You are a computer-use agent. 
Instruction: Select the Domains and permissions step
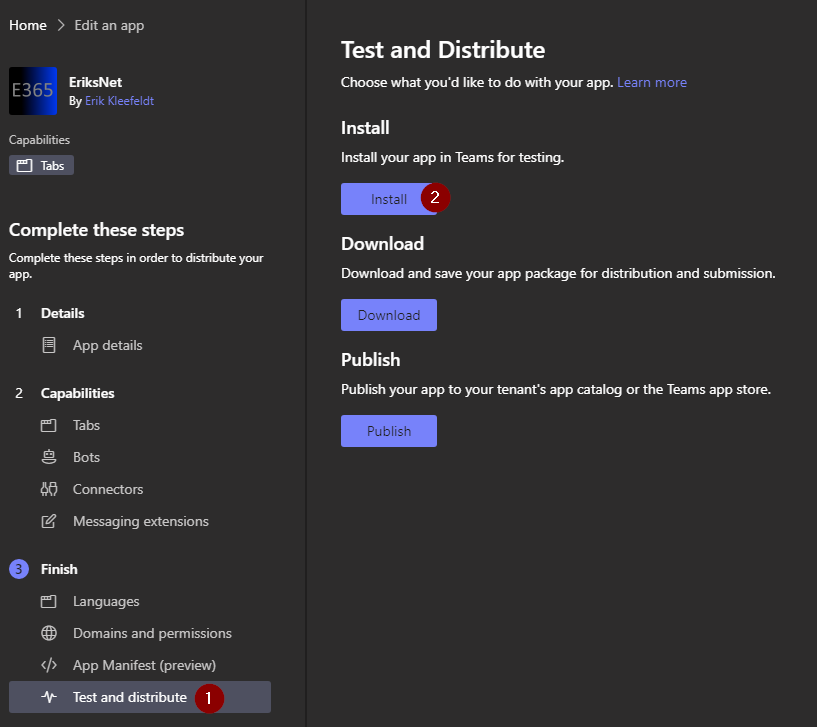[152, 633]
